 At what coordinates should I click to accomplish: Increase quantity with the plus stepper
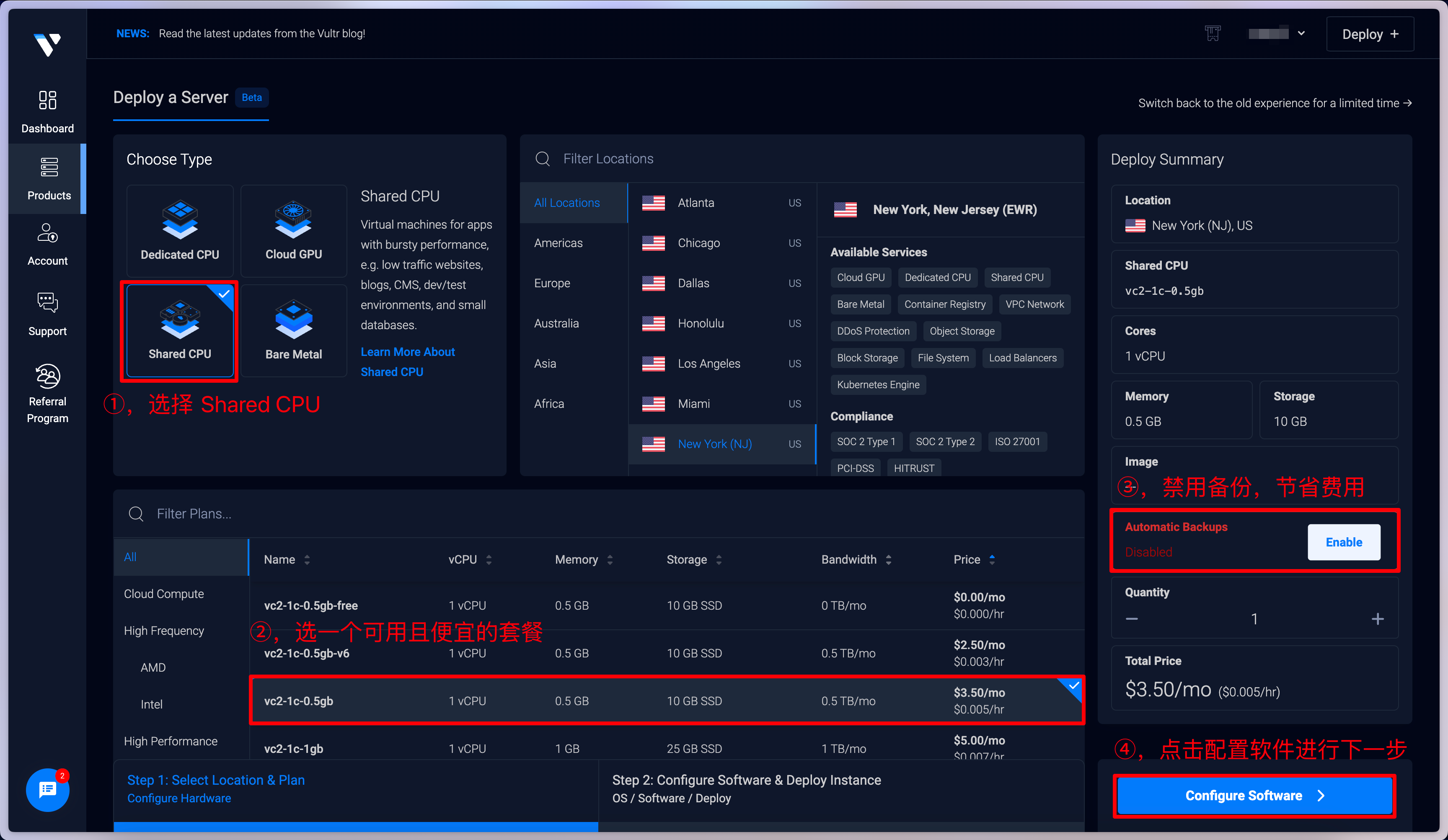(1377, 619)
